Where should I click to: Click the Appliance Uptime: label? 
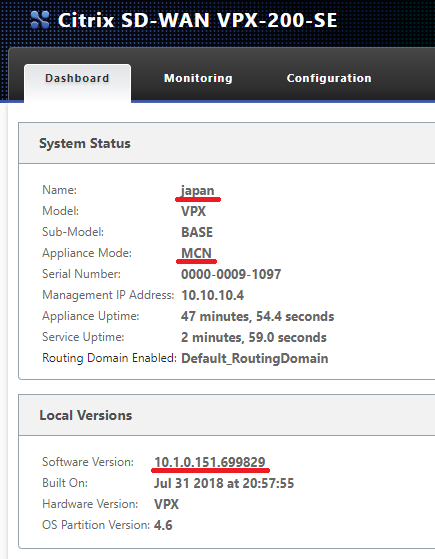tap(91, 316)
